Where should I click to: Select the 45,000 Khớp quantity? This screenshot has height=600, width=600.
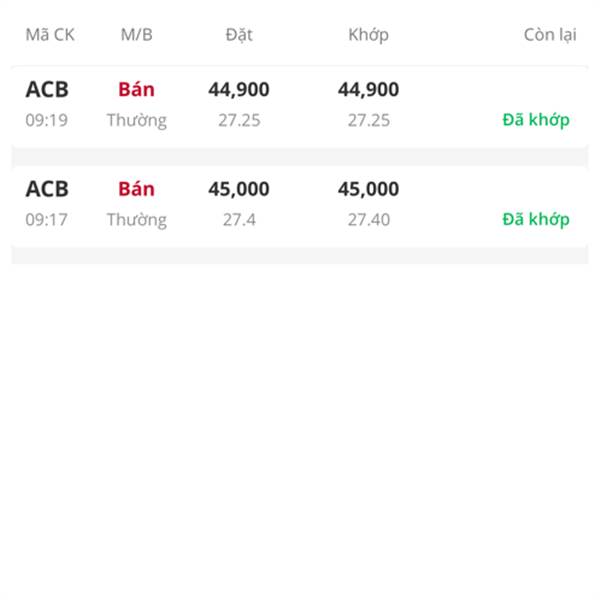pos(368,189)
